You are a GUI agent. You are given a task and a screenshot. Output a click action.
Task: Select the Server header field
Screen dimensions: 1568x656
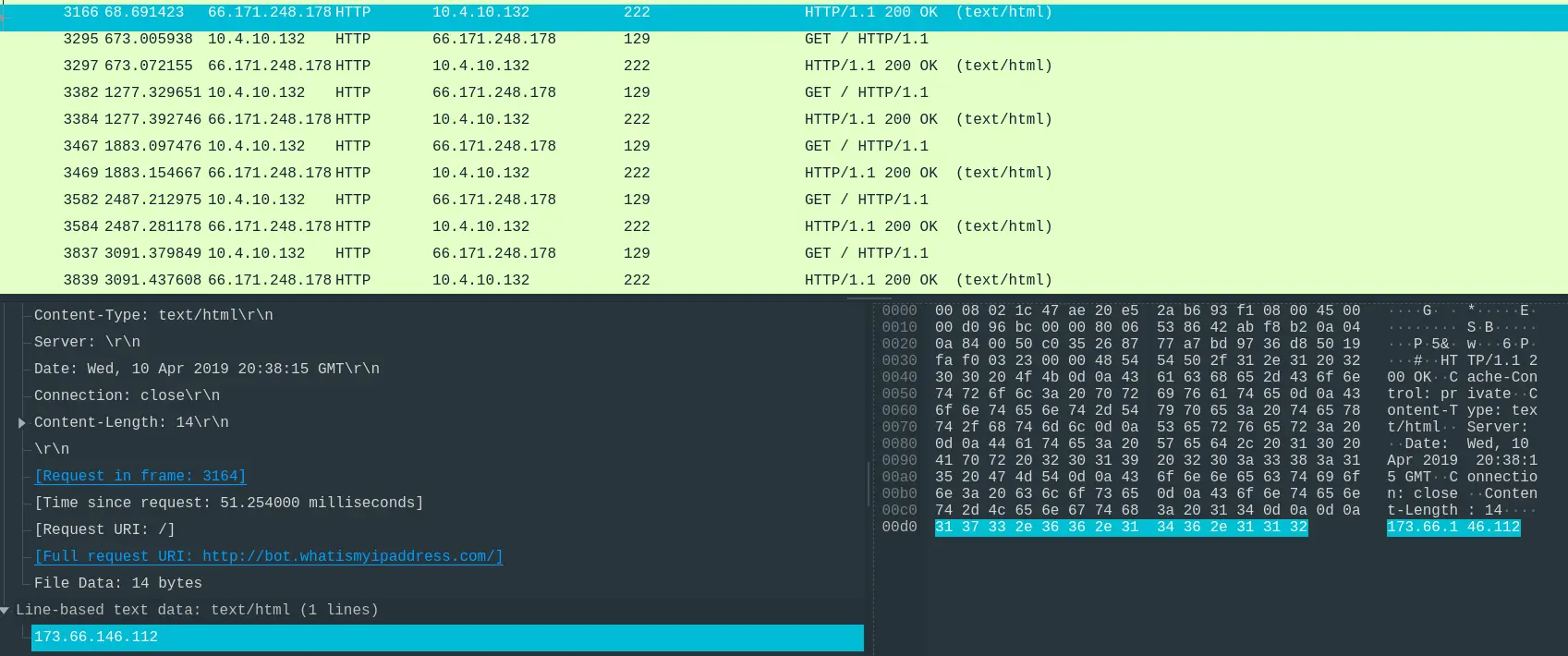87,342
